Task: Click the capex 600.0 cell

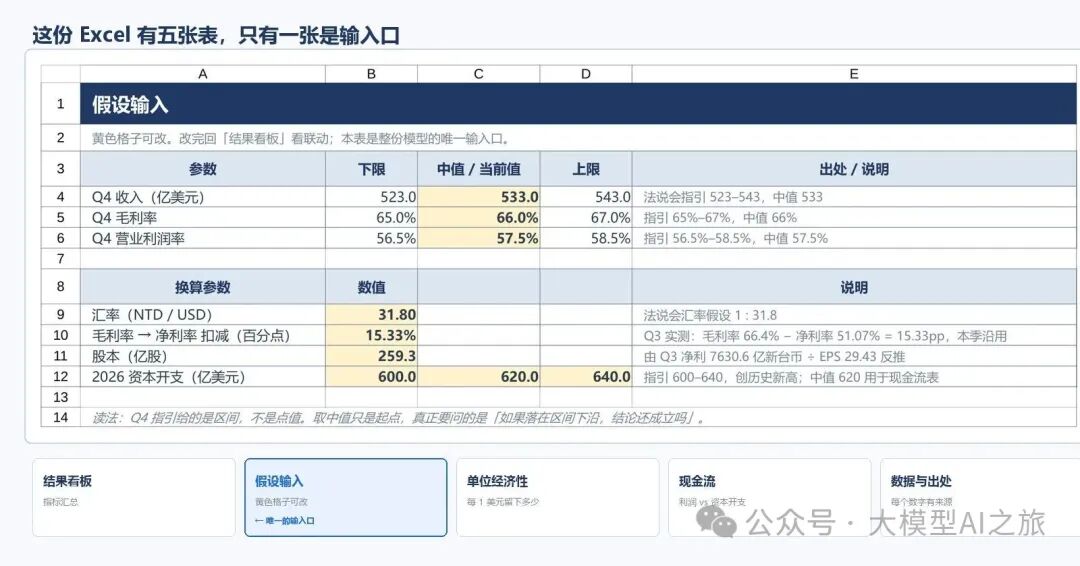Action: point(371,377)
